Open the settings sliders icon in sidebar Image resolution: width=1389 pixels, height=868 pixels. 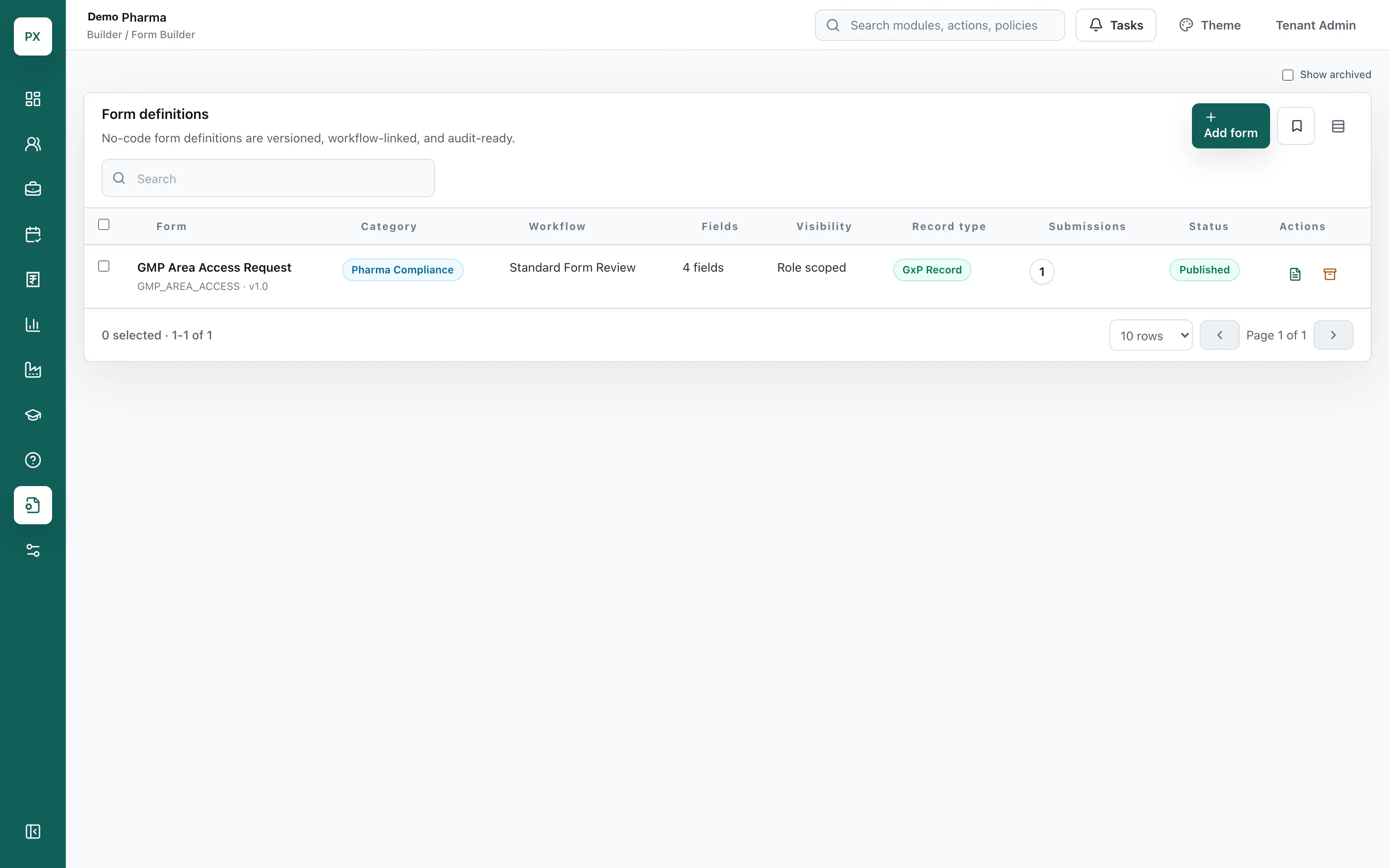click(33, 551)
